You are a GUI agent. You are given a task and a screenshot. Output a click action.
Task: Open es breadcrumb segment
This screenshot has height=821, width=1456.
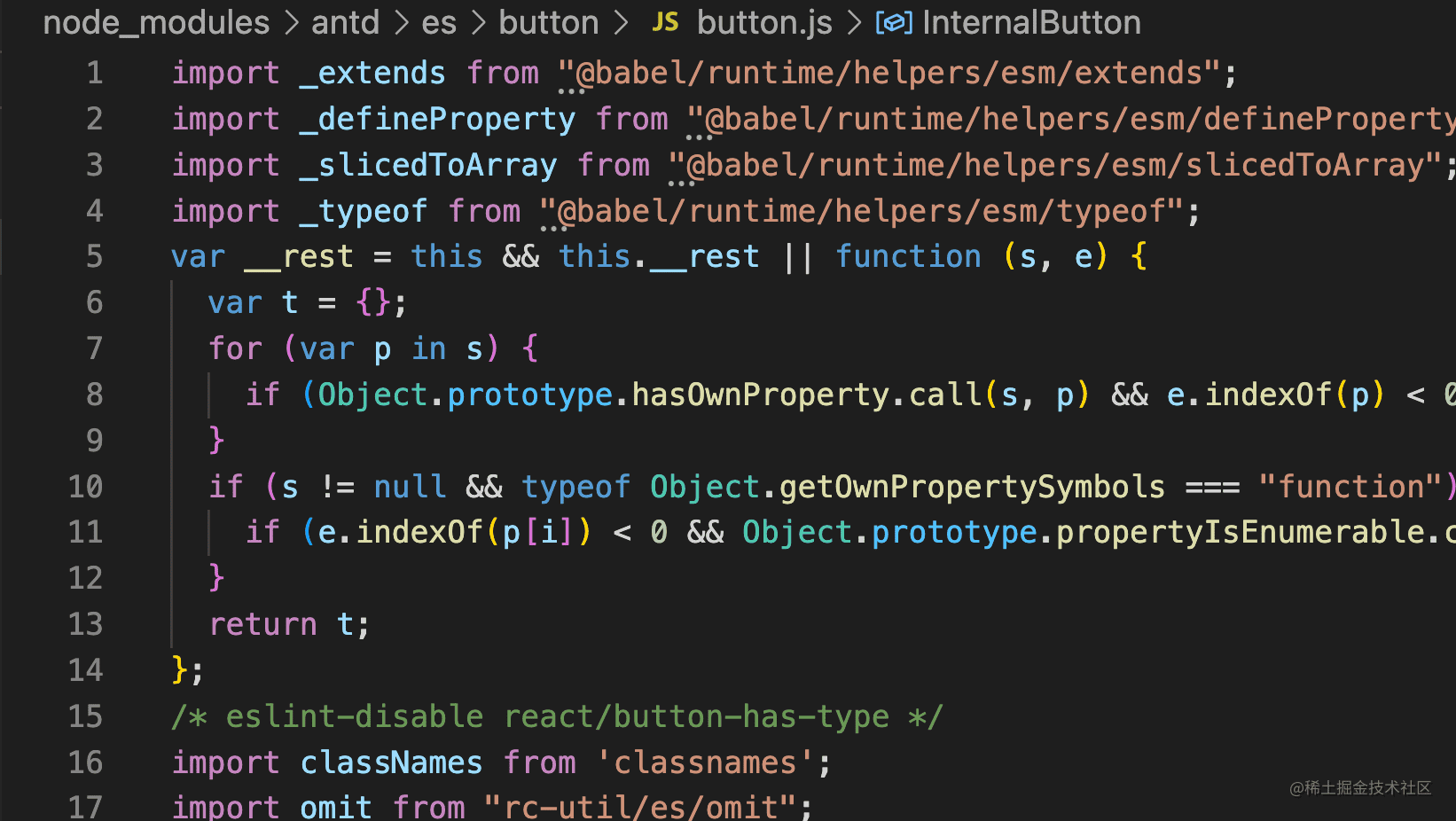[438, 22]
